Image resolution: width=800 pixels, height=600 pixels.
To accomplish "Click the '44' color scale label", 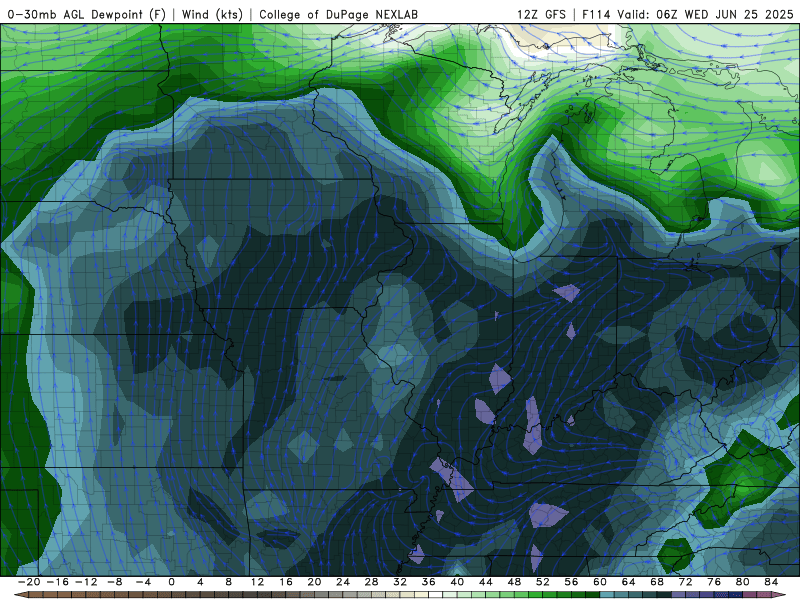I will (486, 582).
